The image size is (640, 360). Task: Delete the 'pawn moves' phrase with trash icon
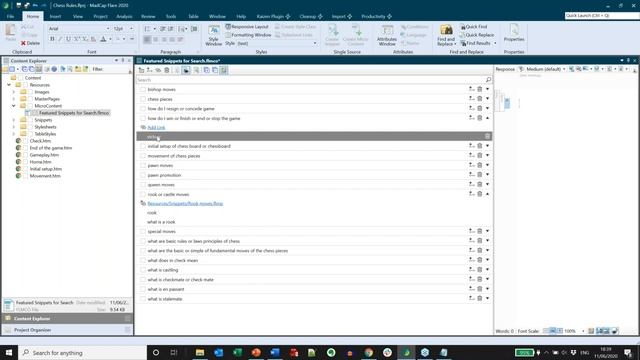pos(480,165)
